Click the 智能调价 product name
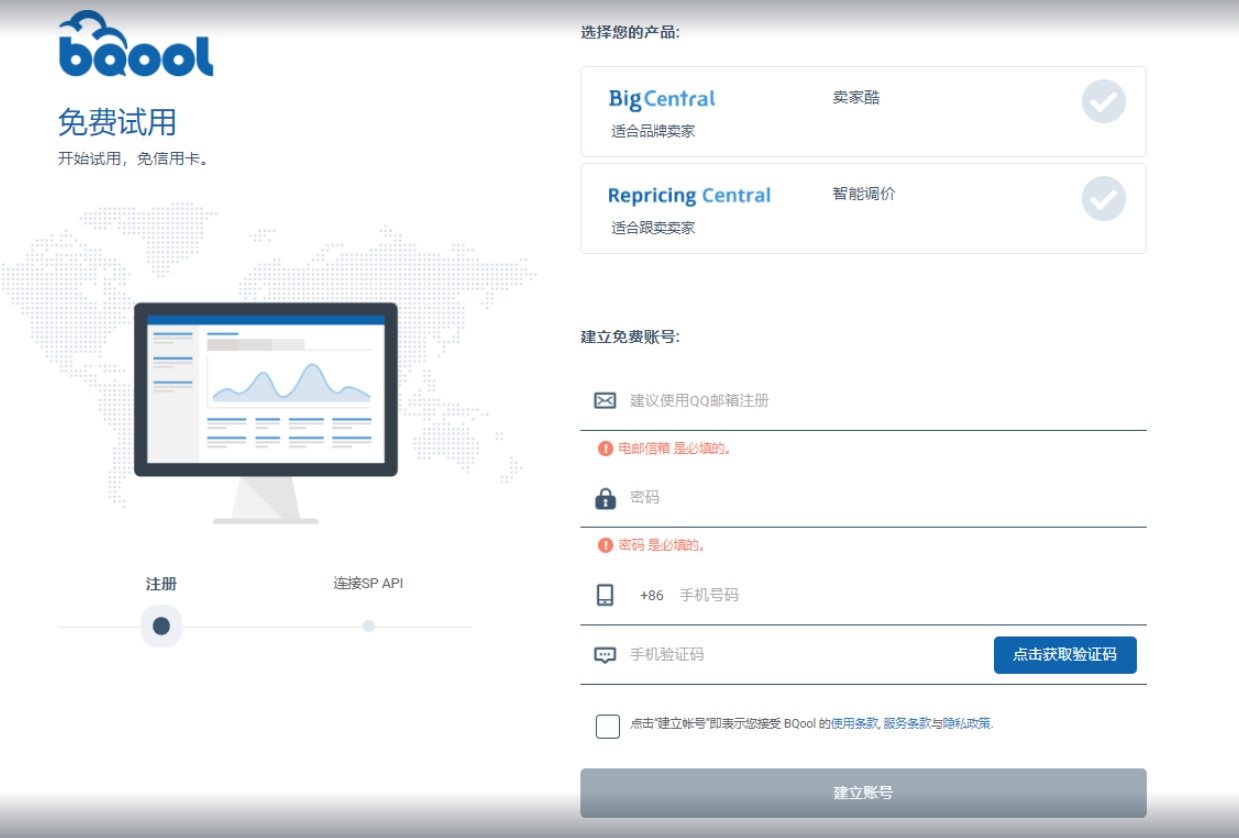 coord(864,194)
